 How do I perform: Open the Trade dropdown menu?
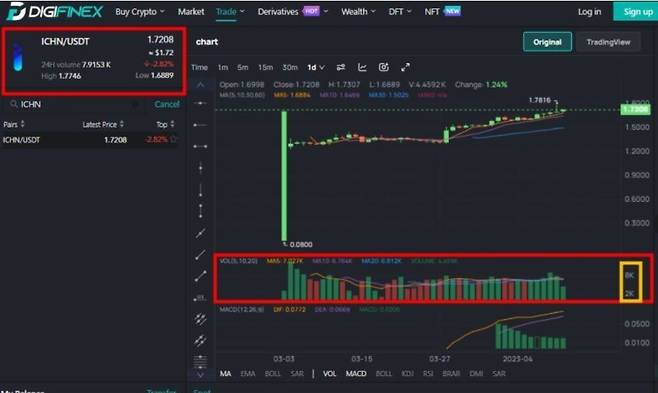pos(230,12)
